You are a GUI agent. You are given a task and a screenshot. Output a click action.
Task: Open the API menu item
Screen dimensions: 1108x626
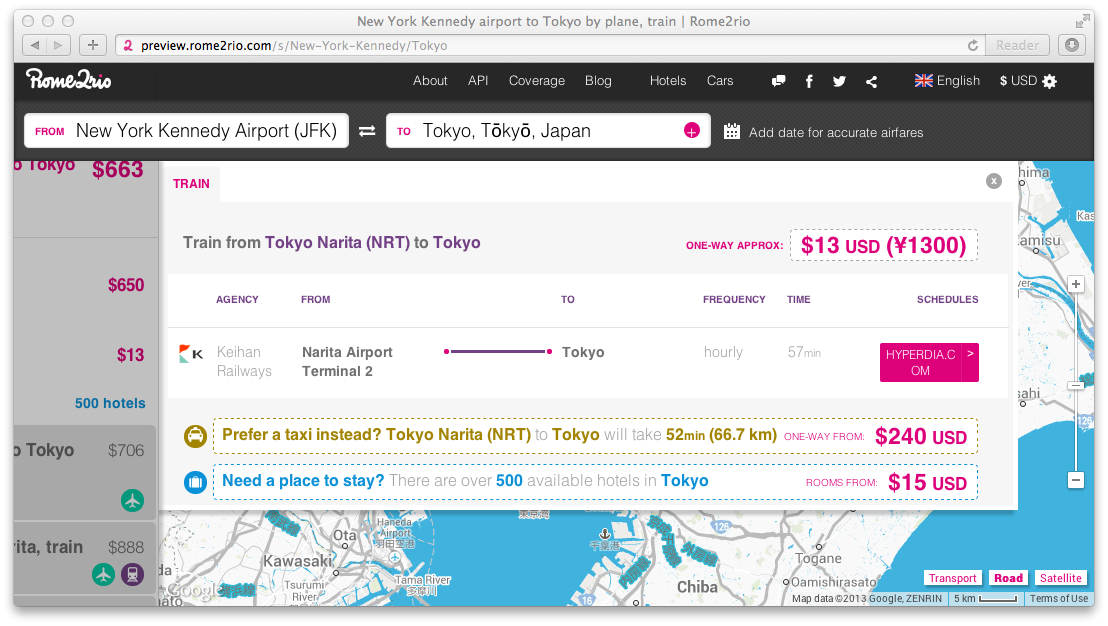(x=478, y=81)
